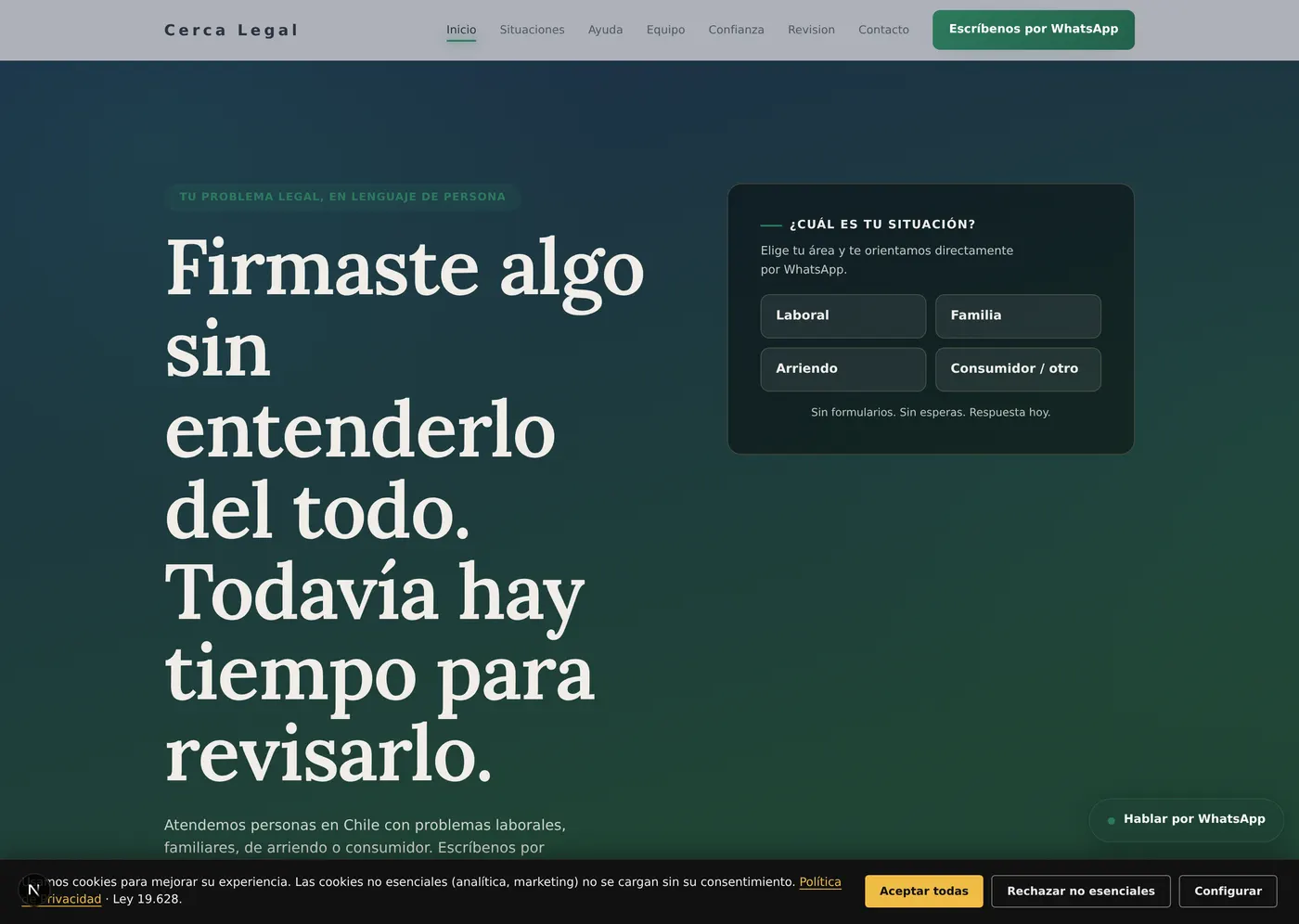Click 'Sin formularios. Sin esperas. Respuesta hoy.' text

coord(931,412)
